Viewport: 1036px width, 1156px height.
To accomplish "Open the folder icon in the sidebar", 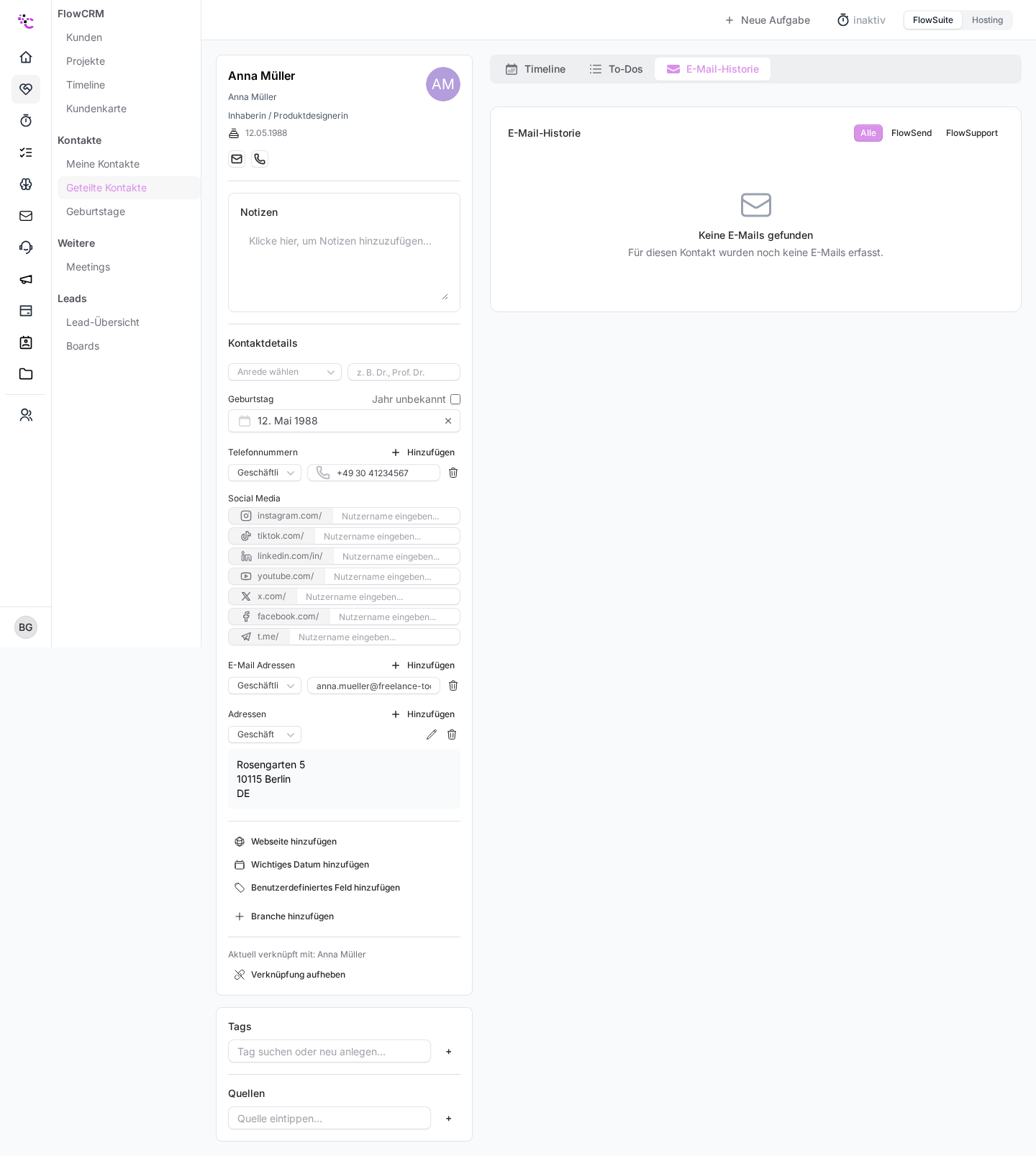I will point(26,374).
